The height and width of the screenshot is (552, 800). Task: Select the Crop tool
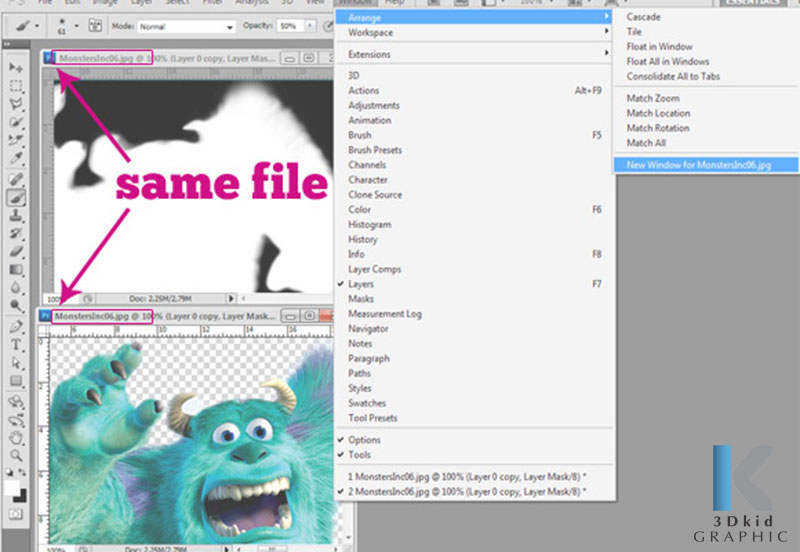(x=16, y=140)
